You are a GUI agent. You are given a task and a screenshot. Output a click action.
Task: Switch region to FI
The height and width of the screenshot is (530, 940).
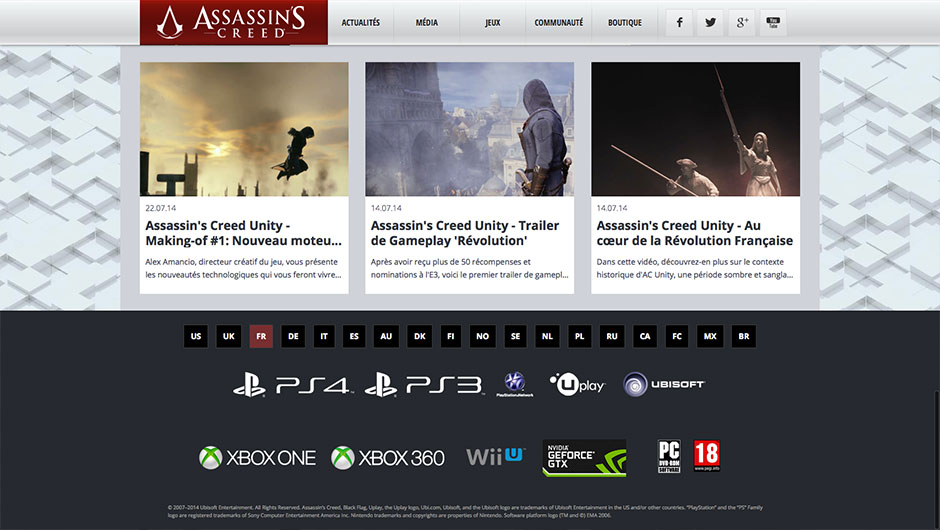pyautogui.click(x=451, y=336)
